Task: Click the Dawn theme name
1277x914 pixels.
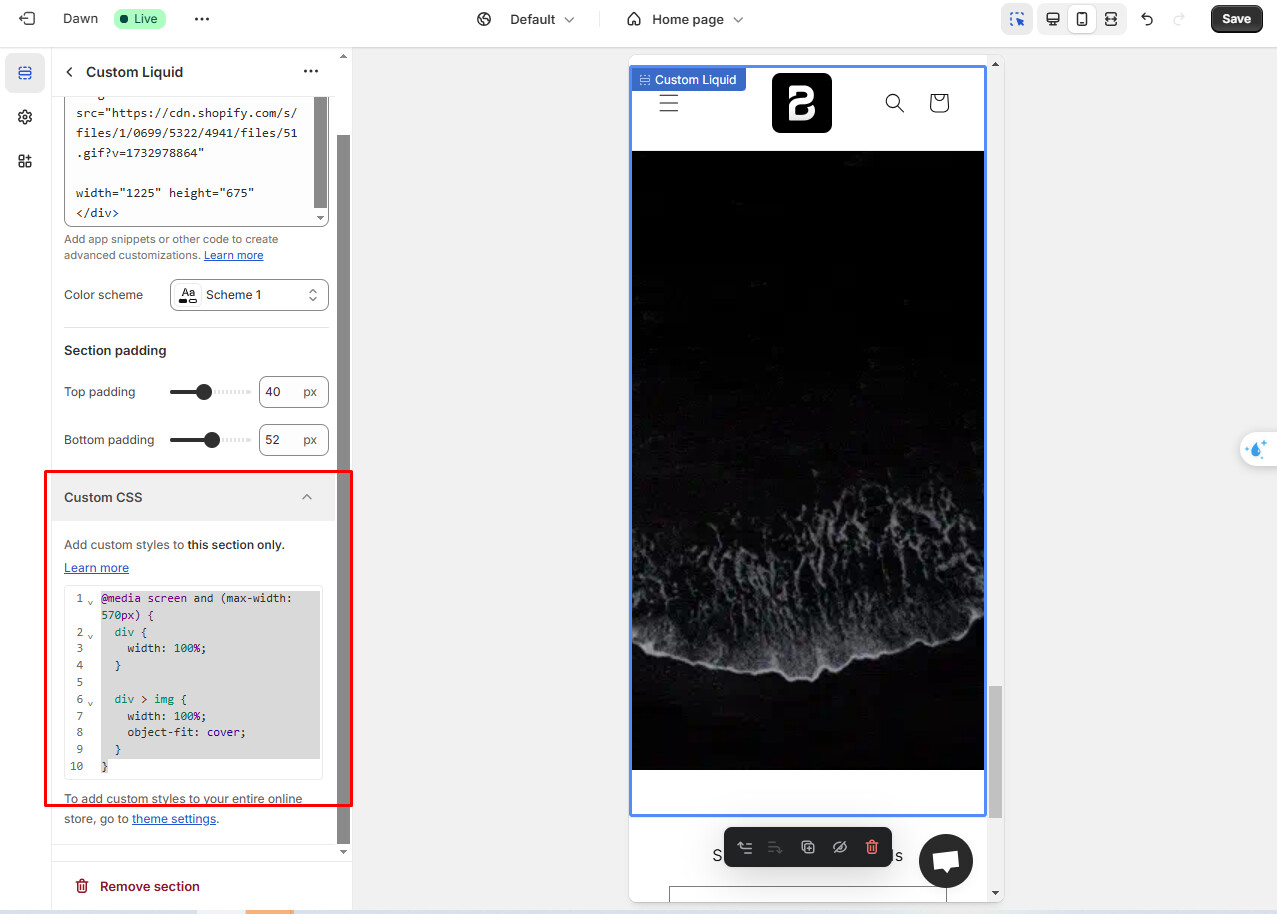Action: pos(80,19)
